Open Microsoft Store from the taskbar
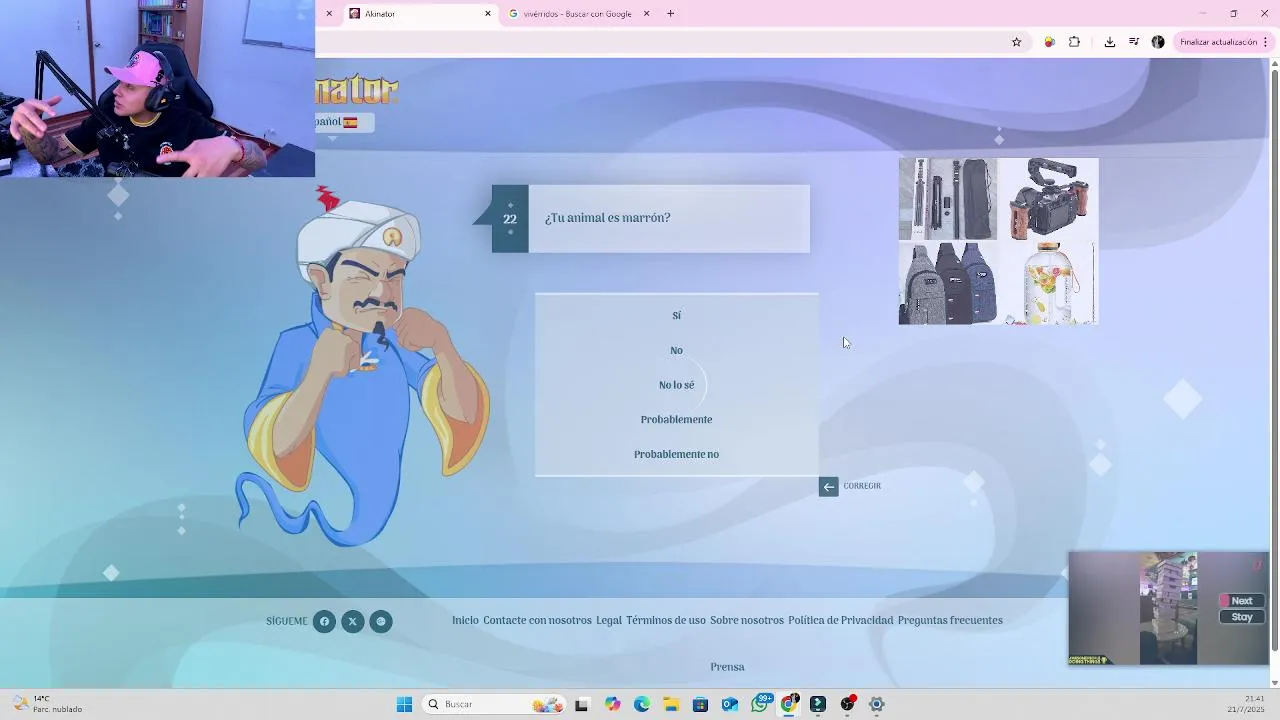 (700, 704)
